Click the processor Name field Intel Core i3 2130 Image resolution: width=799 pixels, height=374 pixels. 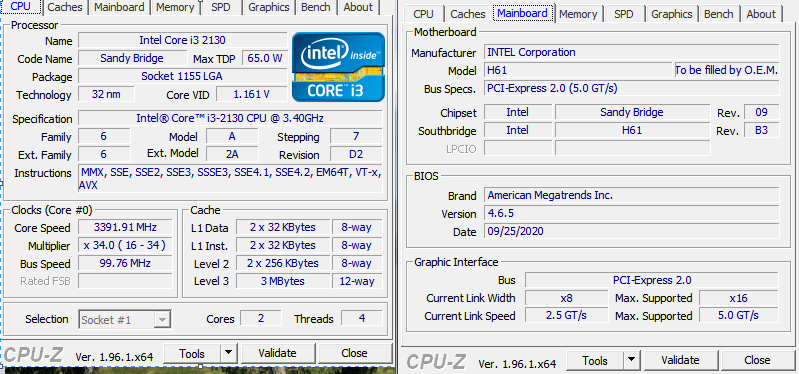tap(182, 40)
